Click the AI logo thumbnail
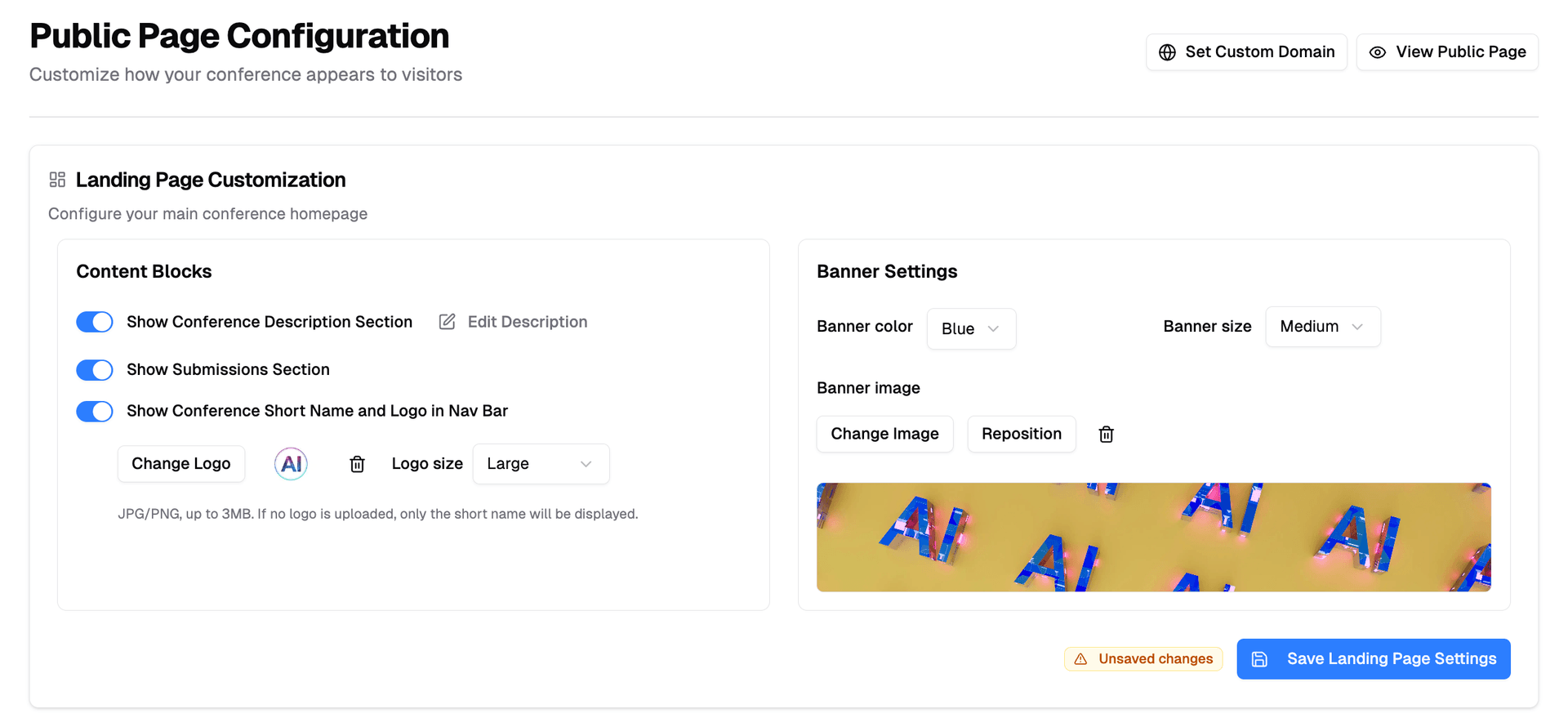This screenshot has height=727, width=1568. pos(291,463)
